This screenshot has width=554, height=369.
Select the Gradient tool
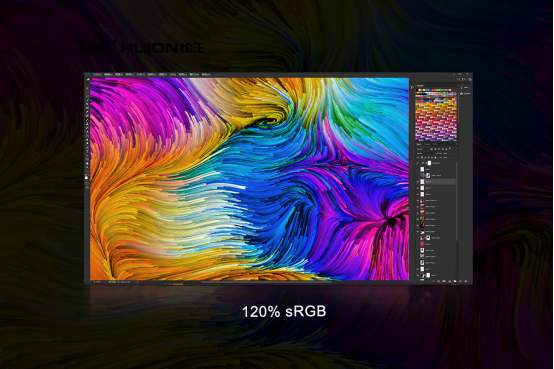tap(87, 136)
